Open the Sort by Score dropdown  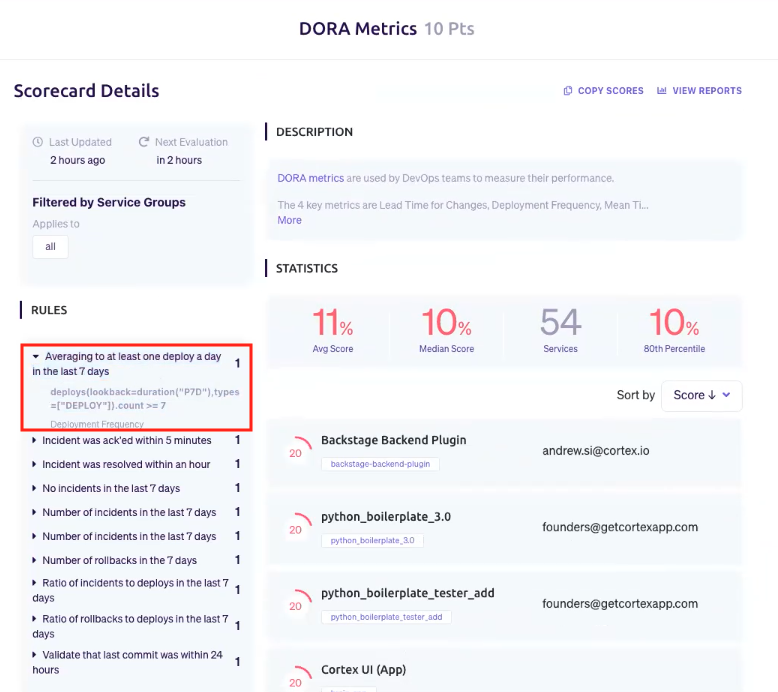(702, 395)
